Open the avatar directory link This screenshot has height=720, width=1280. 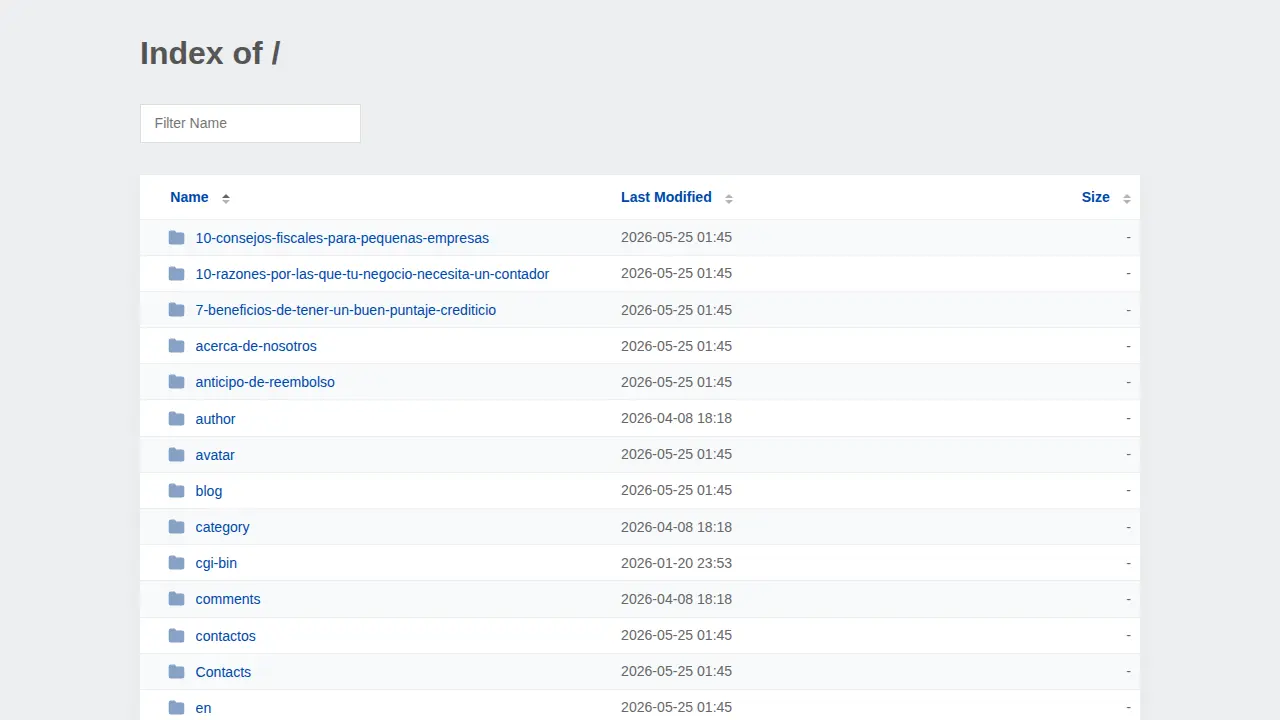click(x=215, y=455)
